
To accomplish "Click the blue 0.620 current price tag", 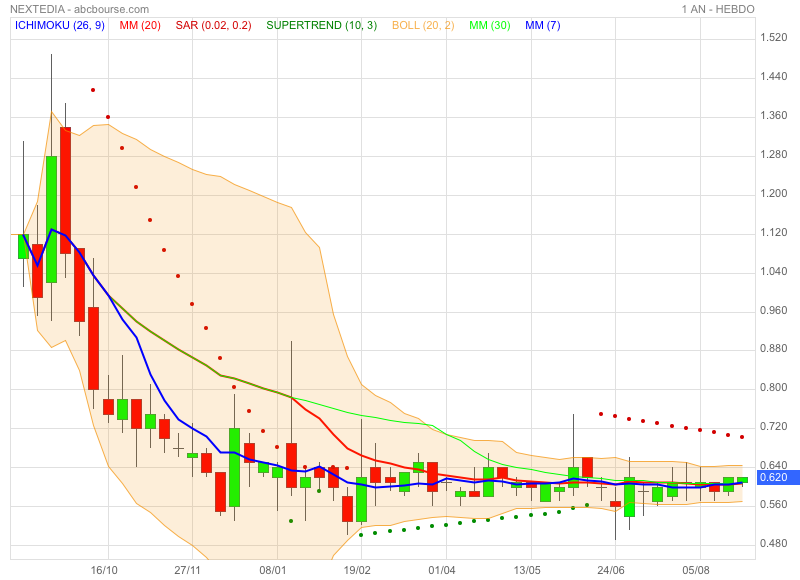I will click(778, 477).
